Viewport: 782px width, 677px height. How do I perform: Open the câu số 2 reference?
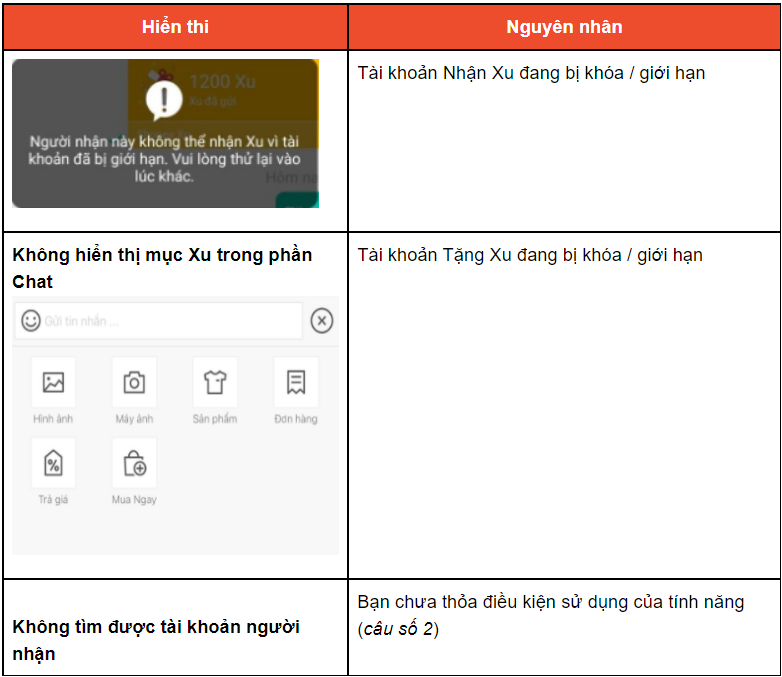coord(399,629)
